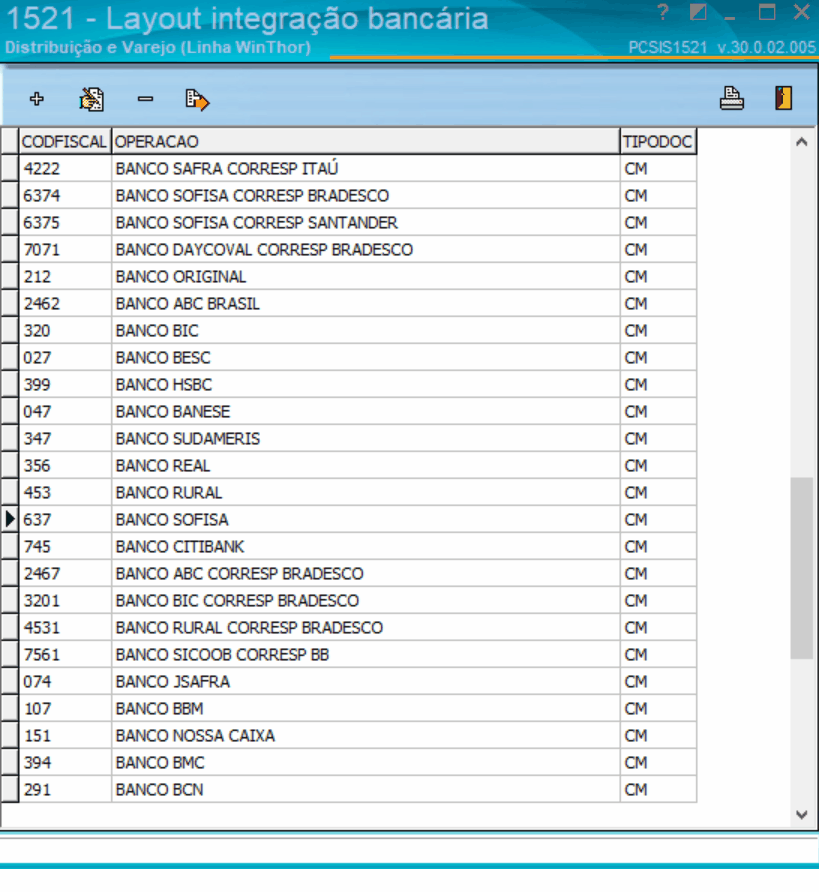Image resolution: width=819 pixels, height=892 pixels.
Task: Click the CODFISCAL cell 320
Action: tap(65, 331)
